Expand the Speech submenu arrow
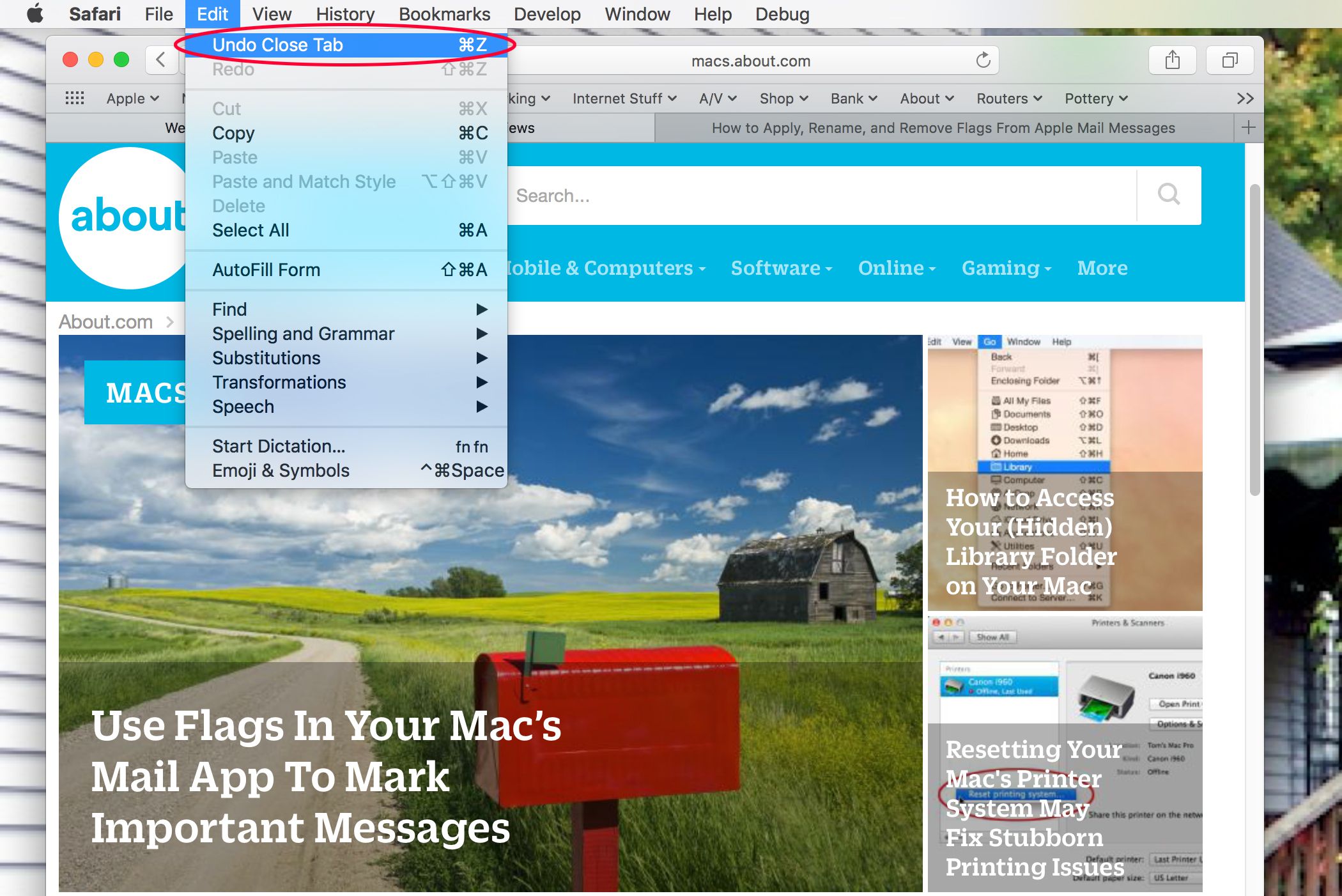Screen dimensions: 1342x896 pos(481,406)
